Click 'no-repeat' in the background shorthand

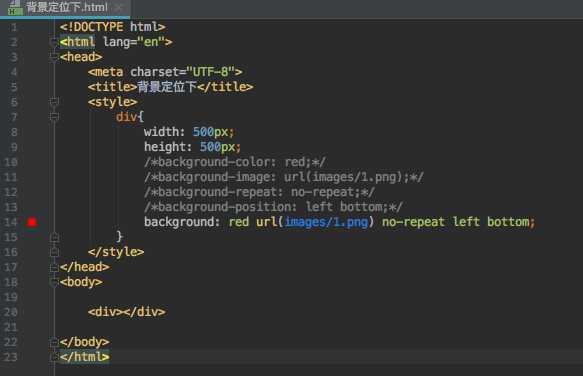pyautogui.click(x=413, y=222)
